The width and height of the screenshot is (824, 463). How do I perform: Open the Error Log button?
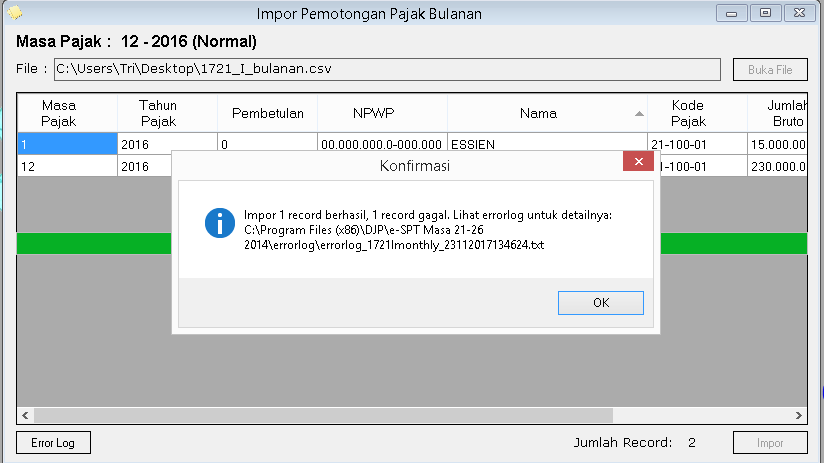[53, 443]
